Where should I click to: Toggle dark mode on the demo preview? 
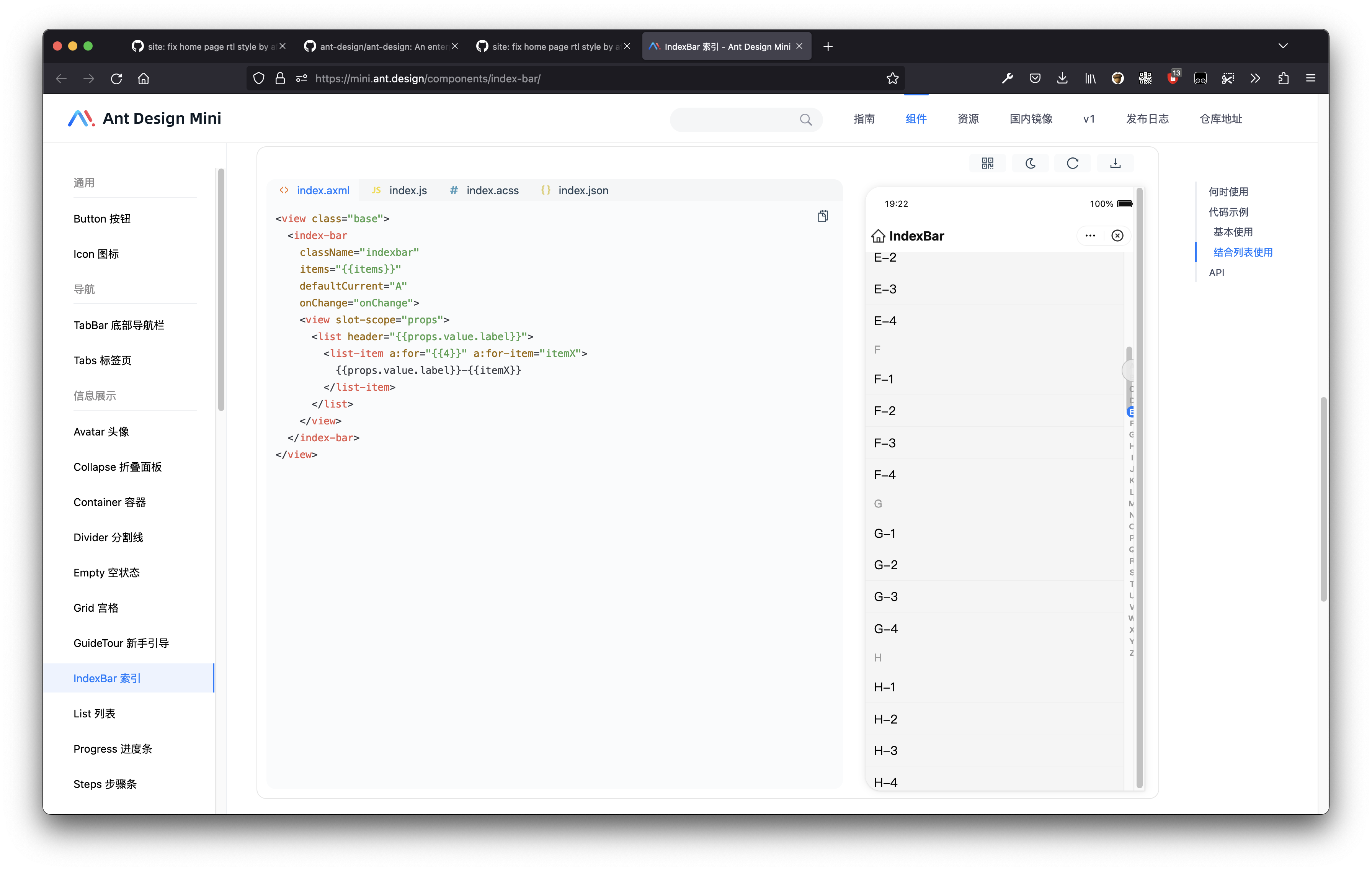[1030, 163]
